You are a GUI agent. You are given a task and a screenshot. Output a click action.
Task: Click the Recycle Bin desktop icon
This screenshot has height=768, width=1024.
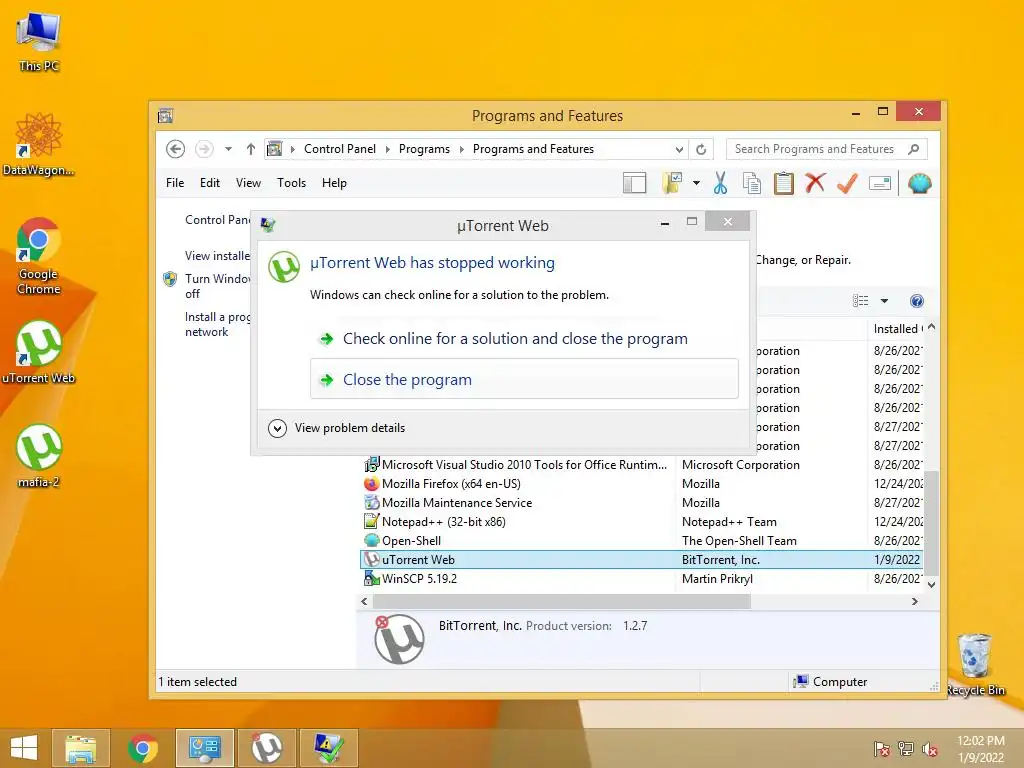pos(975,664)
